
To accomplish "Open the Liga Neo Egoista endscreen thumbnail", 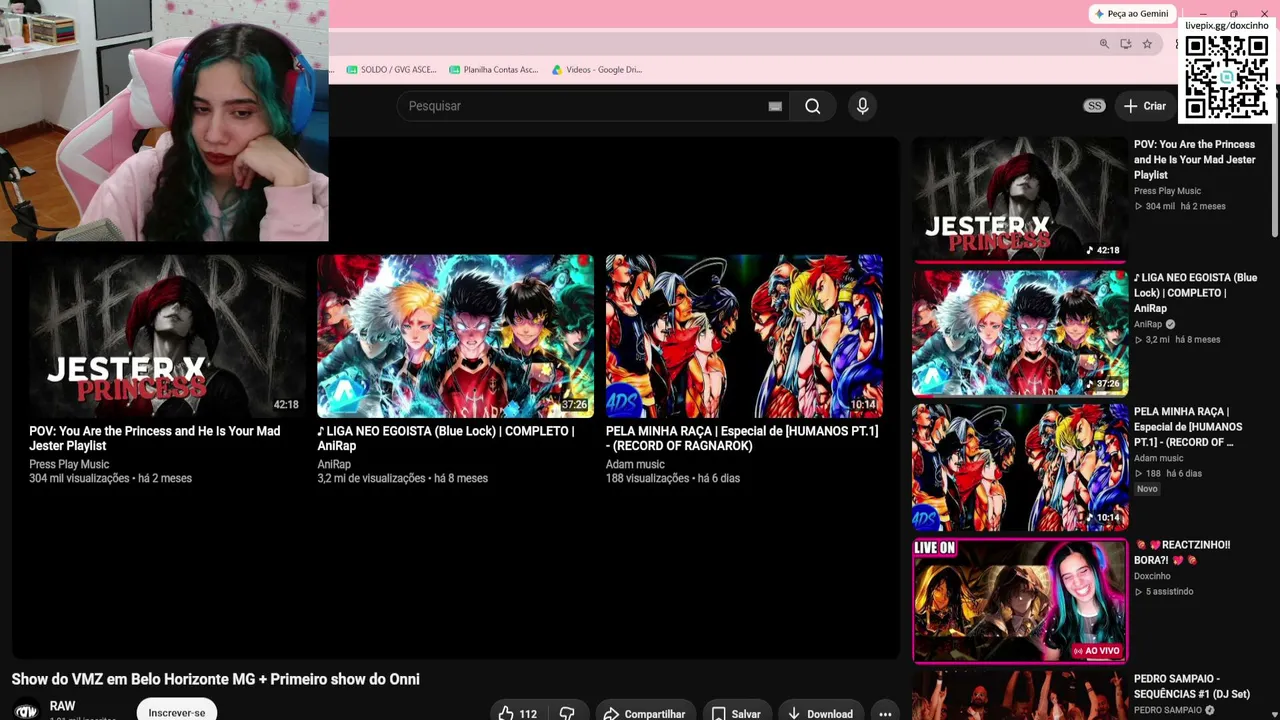I will tap(455, 336).
